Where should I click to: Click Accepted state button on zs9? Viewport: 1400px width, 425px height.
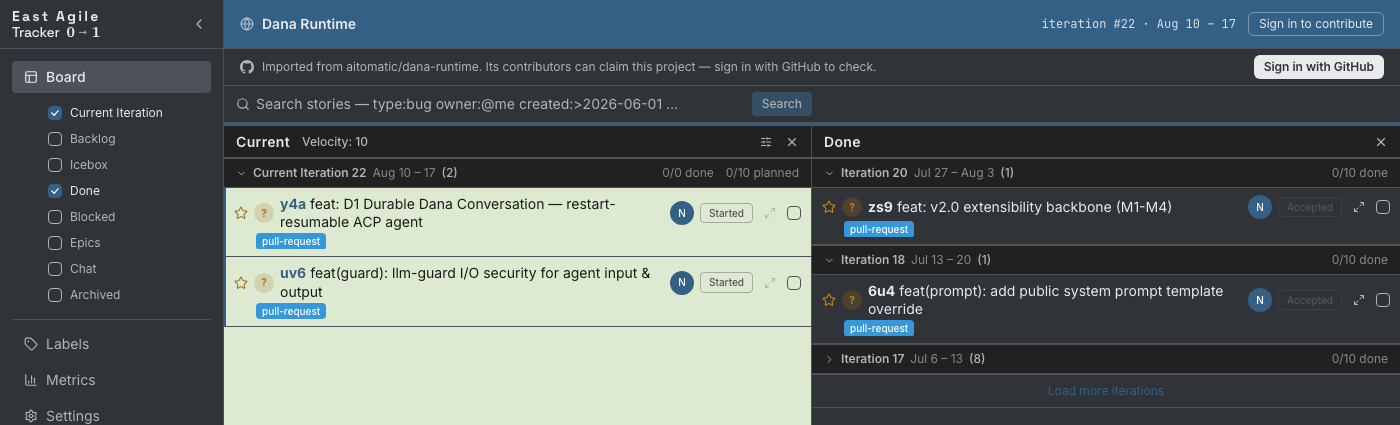tap(1310, 207)
